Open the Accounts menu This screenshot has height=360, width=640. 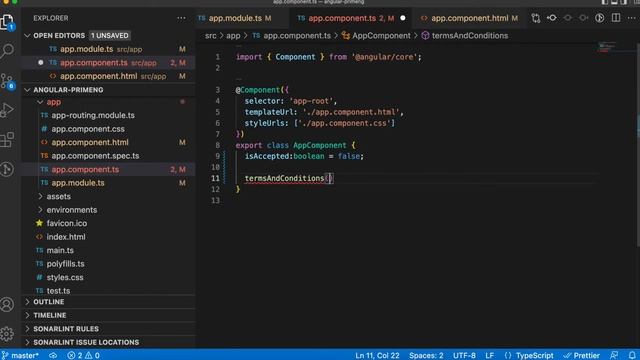point(7,304)
